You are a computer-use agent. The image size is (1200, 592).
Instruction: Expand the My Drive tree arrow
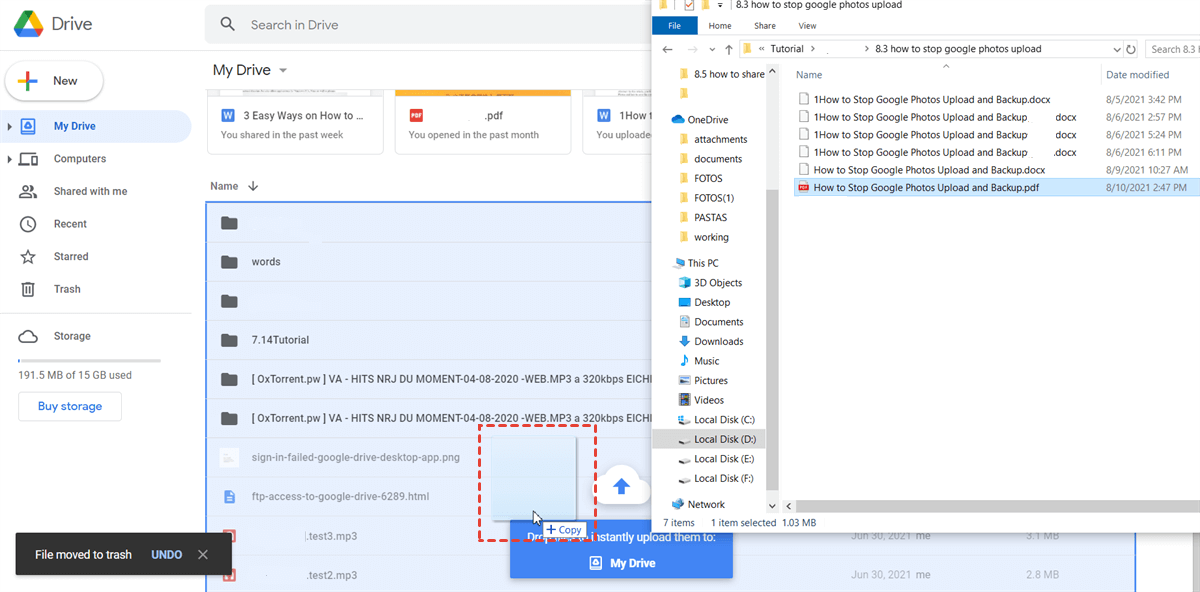click(x=10, y=127)
